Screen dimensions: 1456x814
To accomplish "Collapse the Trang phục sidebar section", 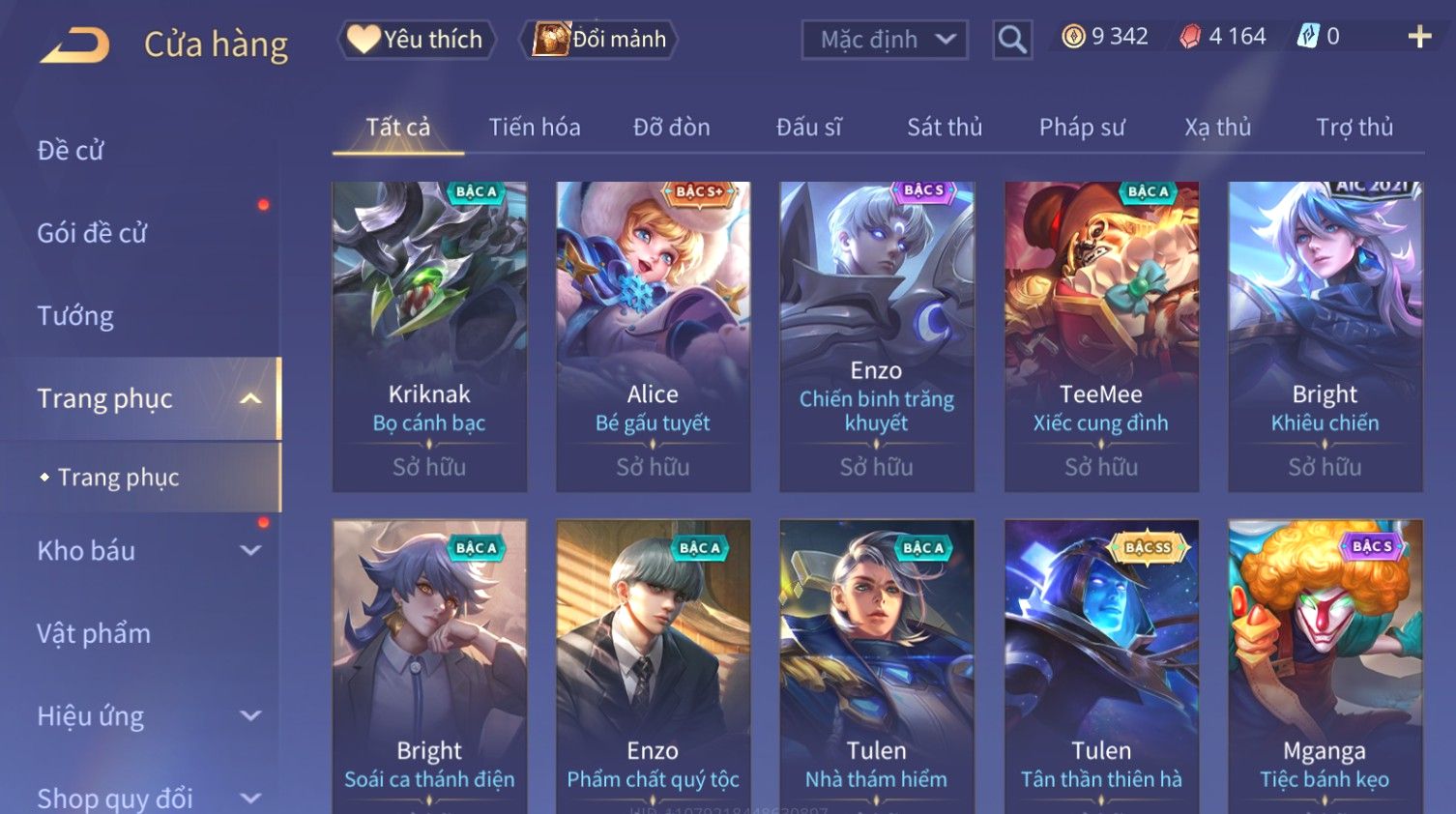I will [250, 398].
